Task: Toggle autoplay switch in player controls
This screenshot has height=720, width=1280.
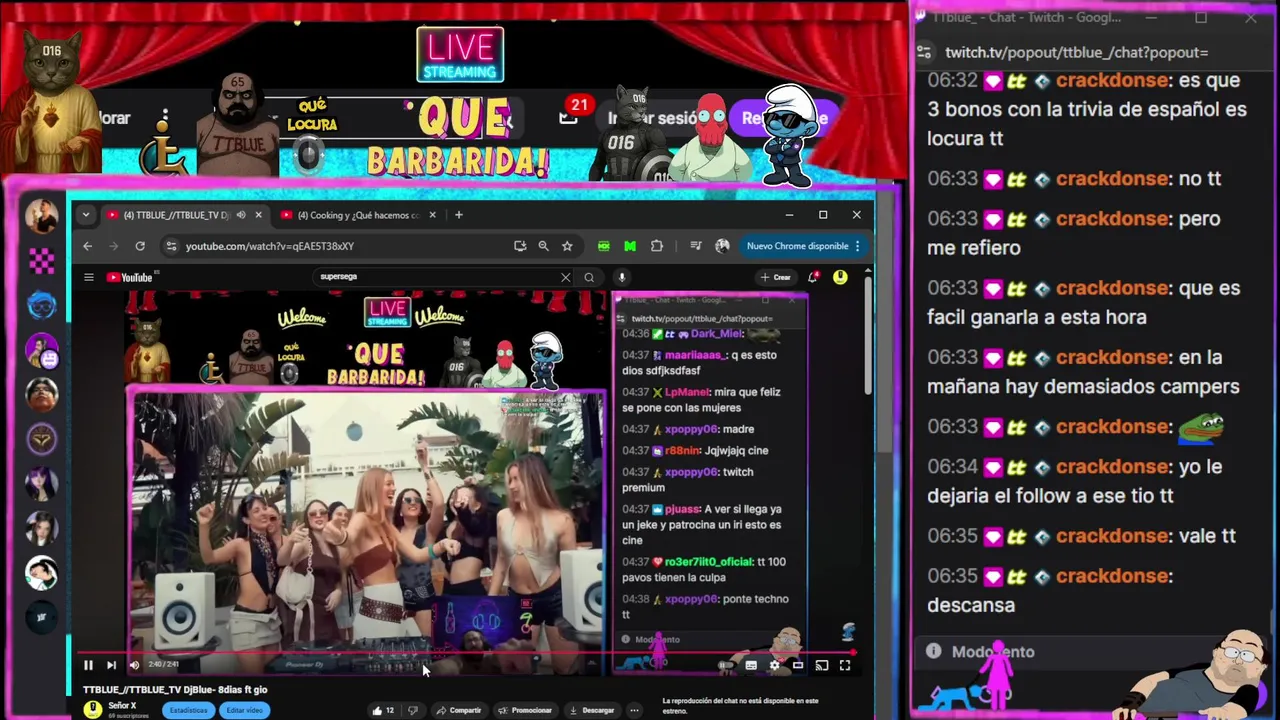Action: pyautogui.click(x=727, y=665)
